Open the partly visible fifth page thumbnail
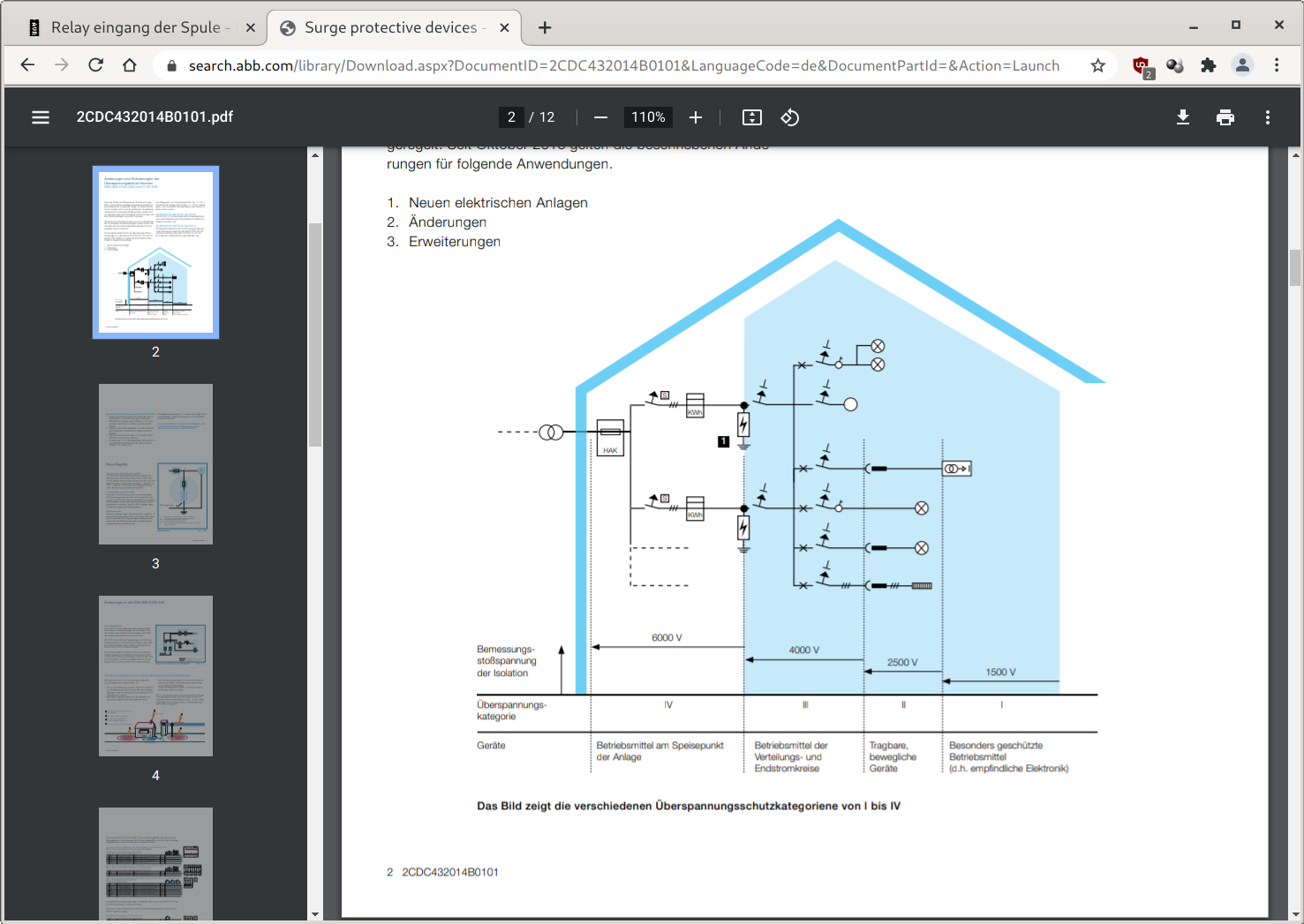This screenshot has width=1304, height=924. (155, 864)
